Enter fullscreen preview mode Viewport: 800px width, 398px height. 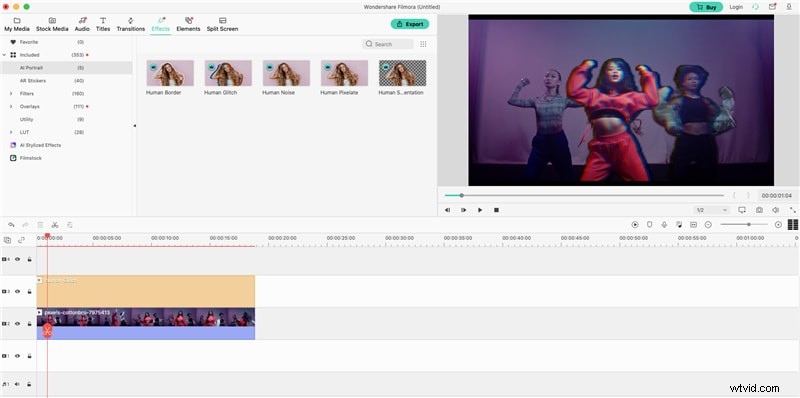tap(792, 210)
